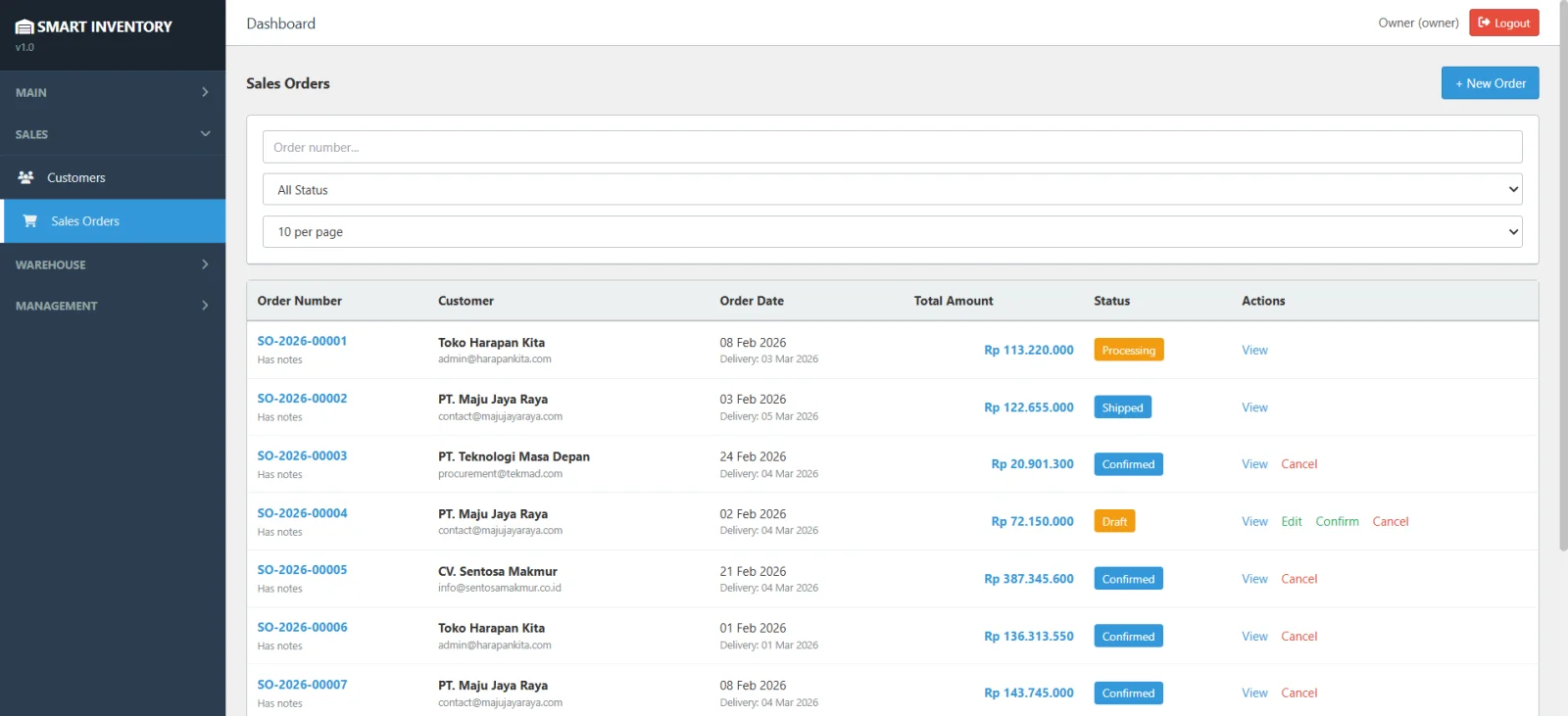Screen dimensions: 1568x716
Task: Click the Processing status badge
Action: click(1128, 351)
